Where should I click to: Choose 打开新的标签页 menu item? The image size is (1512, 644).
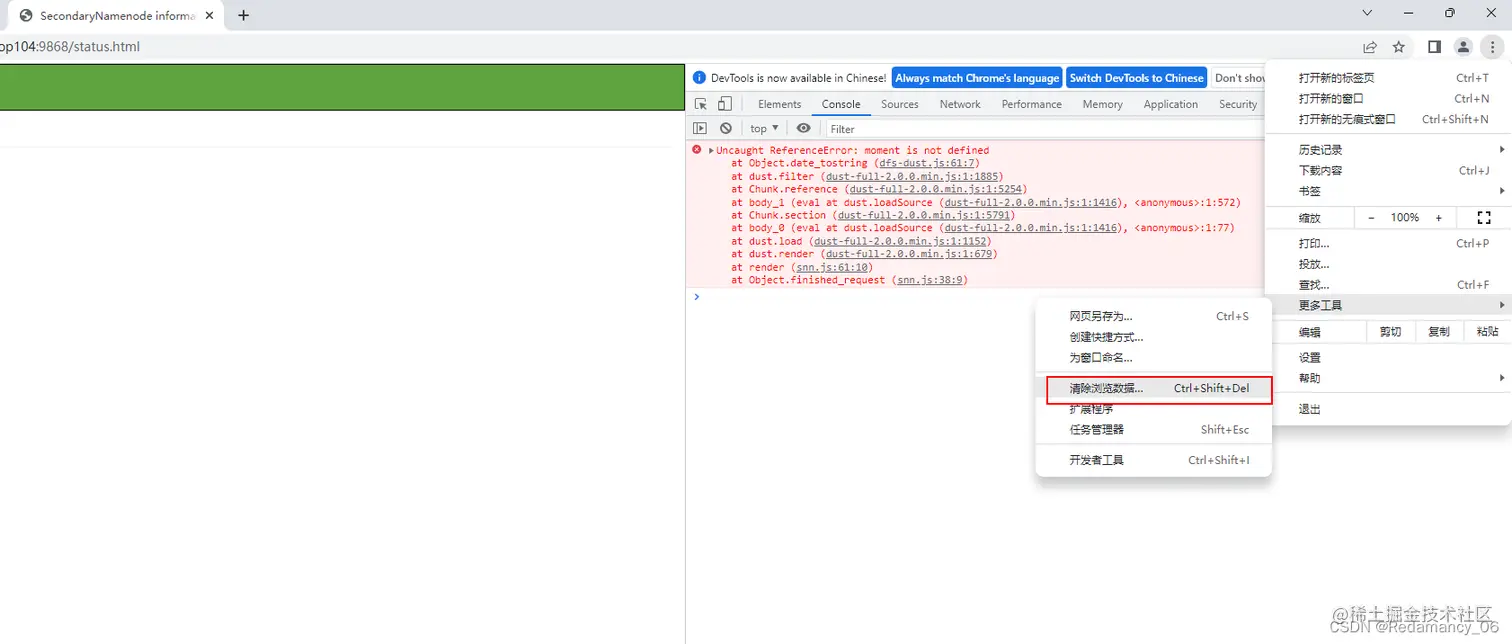1388,78
